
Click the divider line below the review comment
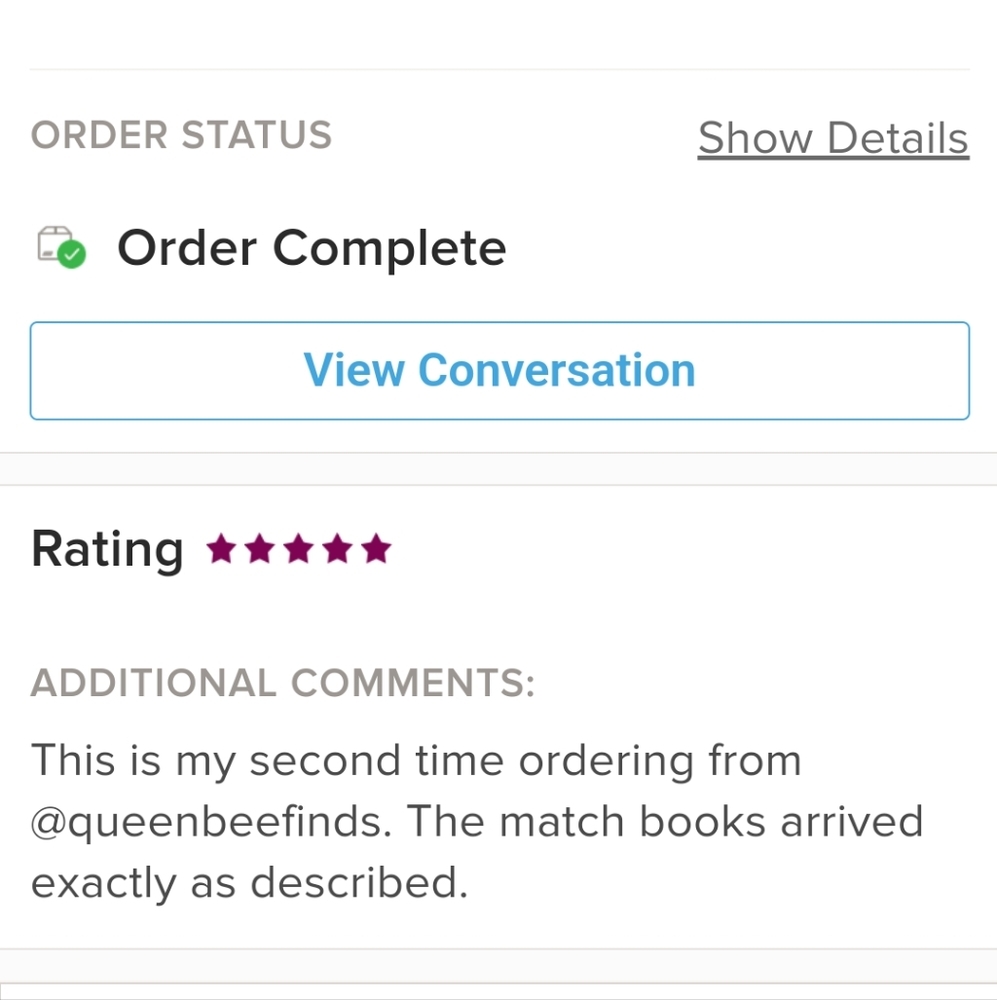tap(498, 949)
